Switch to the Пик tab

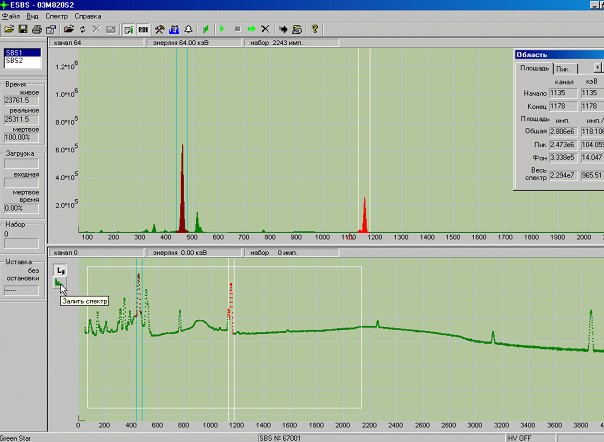click(561, 68)
